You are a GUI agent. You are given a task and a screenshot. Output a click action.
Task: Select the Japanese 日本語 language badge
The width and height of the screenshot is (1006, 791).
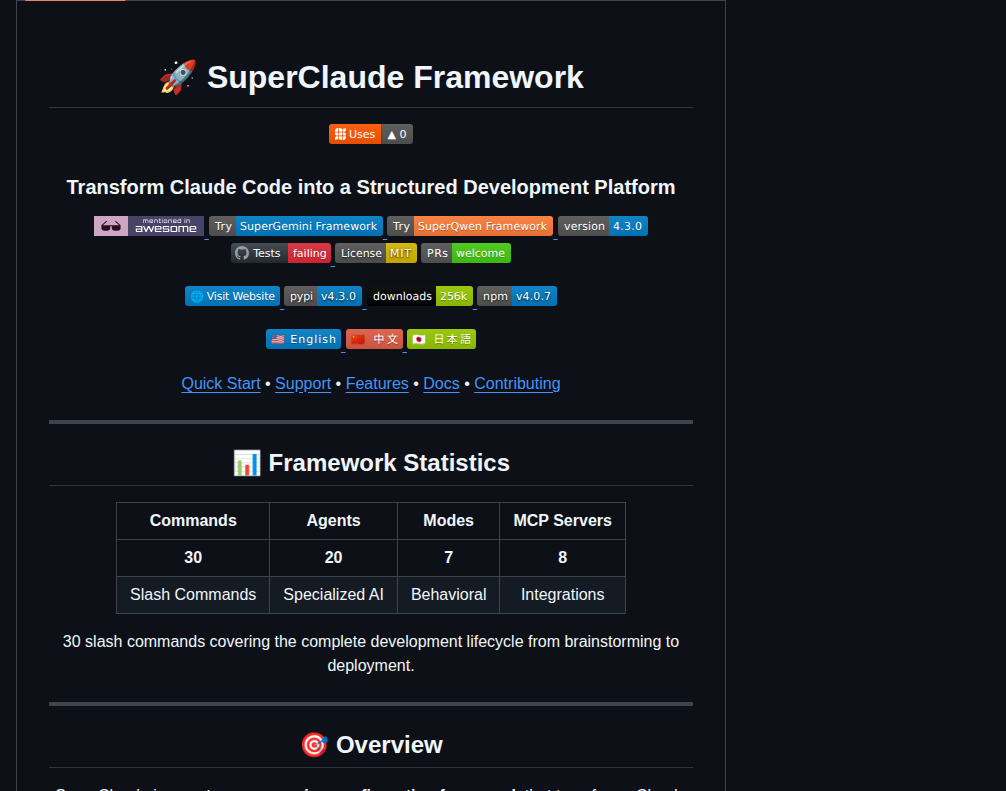pos(441,339)
